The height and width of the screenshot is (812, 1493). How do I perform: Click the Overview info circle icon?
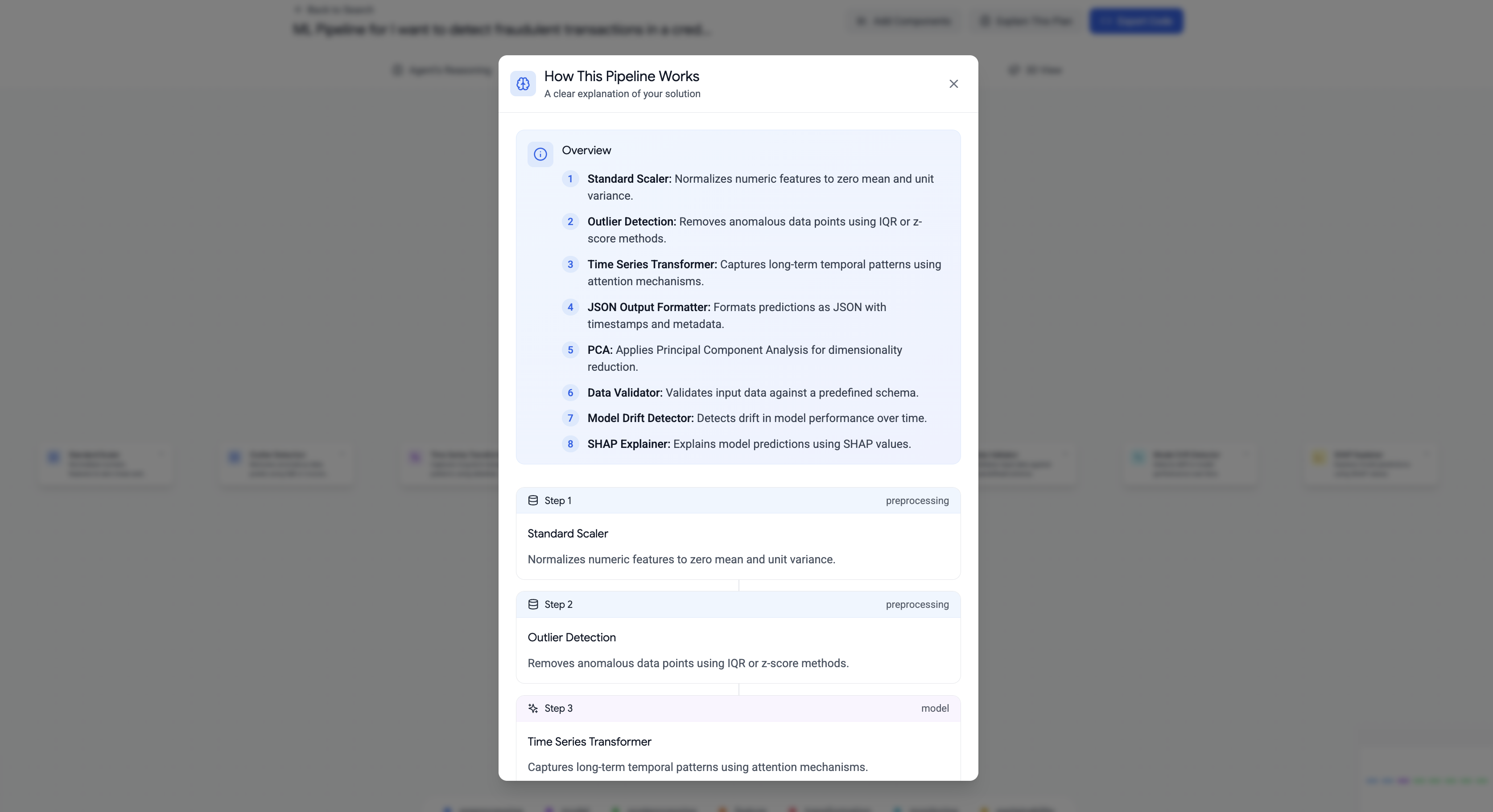[x=540, y=154]
